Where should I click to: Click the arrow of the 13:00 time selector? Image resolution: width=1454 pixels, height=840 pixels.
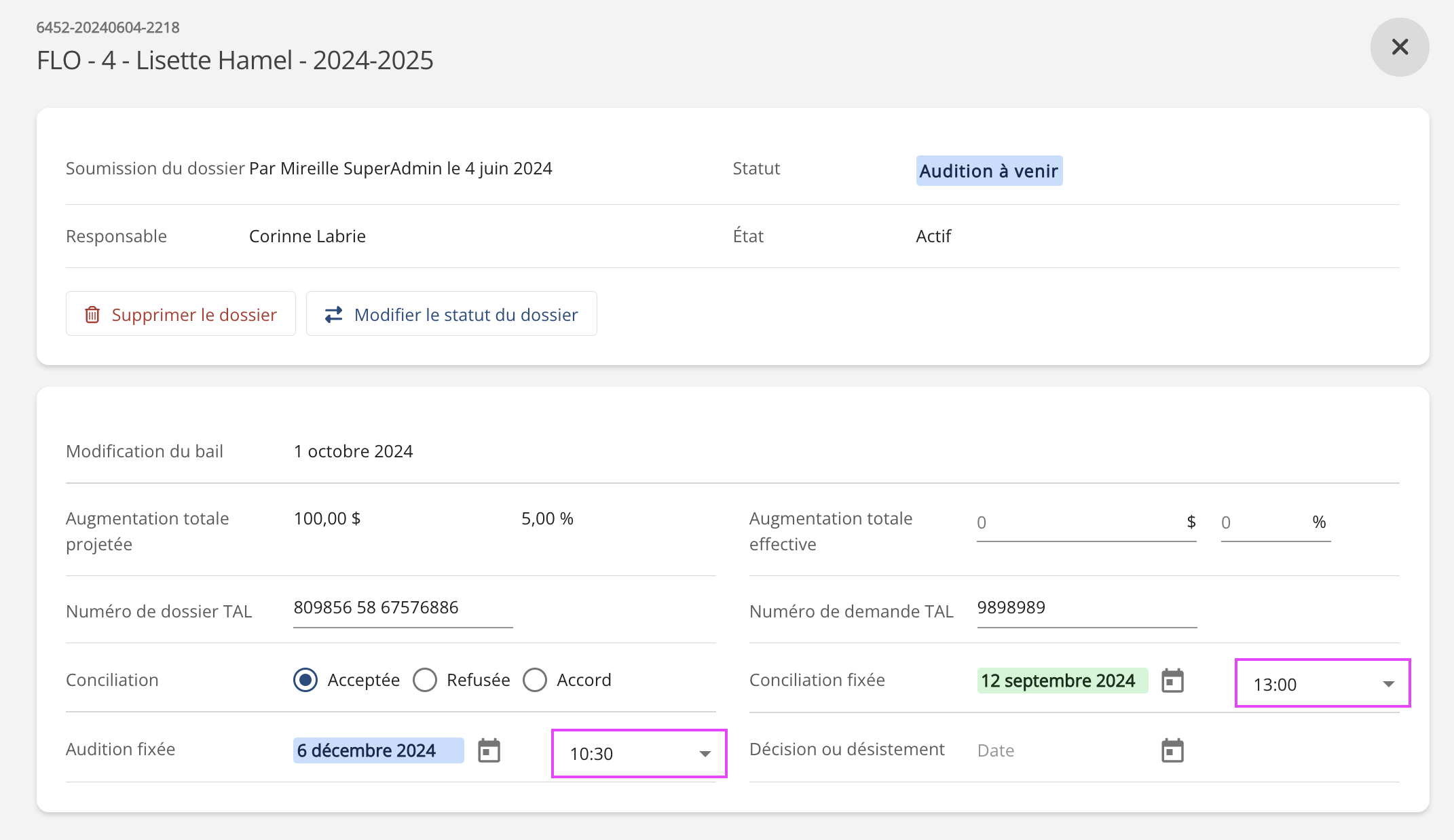1388,684
